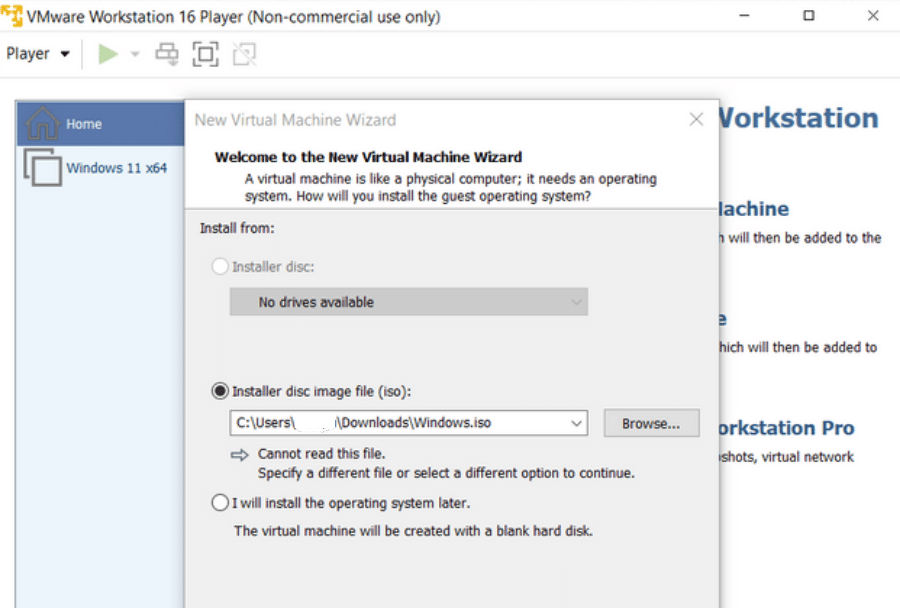900x608 pixels.
Task: Select the Installer disc radio button
Action: tap(220, 267)
